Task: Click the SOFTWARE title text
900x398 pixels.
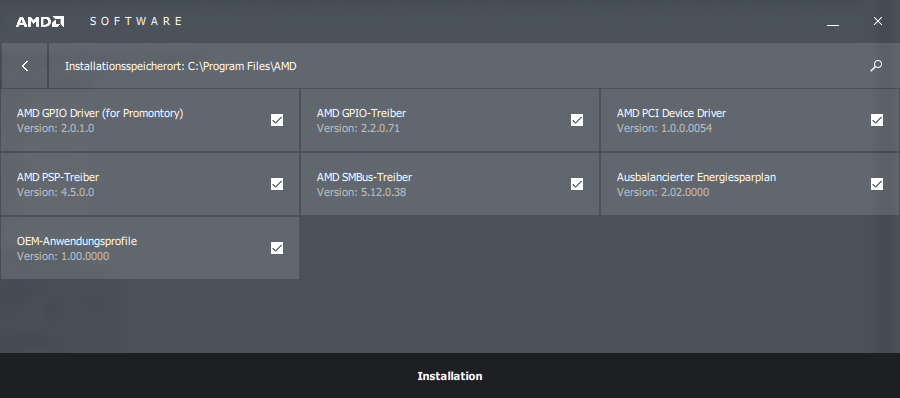Action: pos(137,21)
